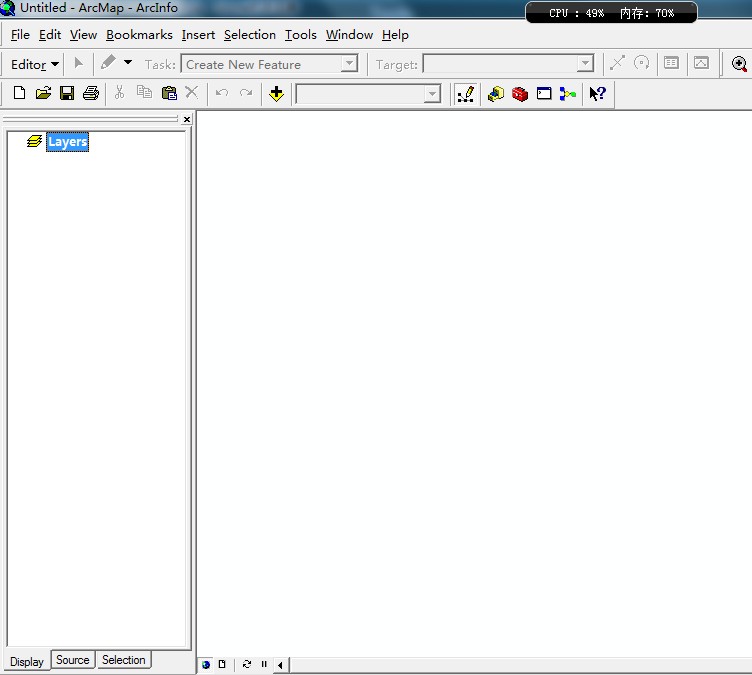Open the Editor dropdown menu
Image resolution: width=752 pixels, height=675 pixels.
(35, 64)
